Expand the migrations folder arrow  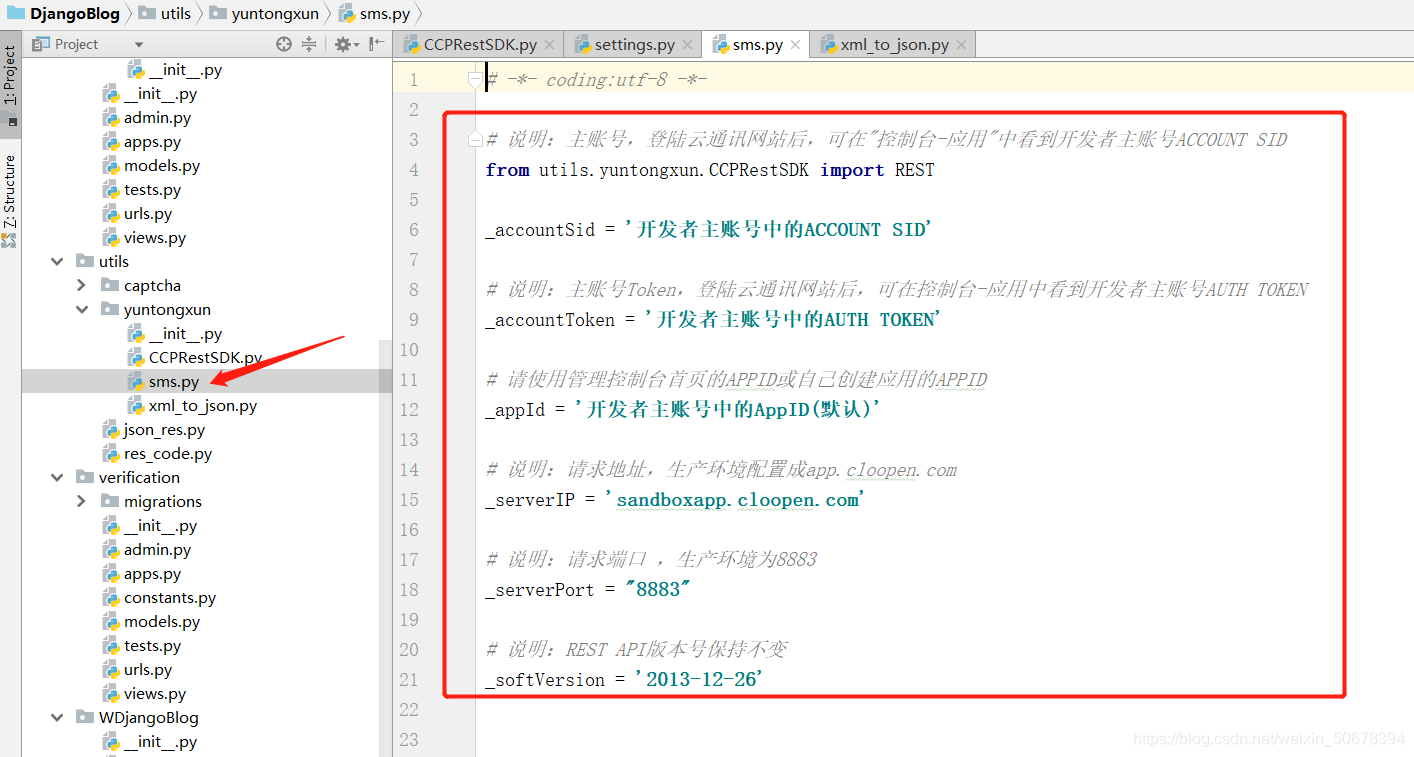click(x=82, y=501)
